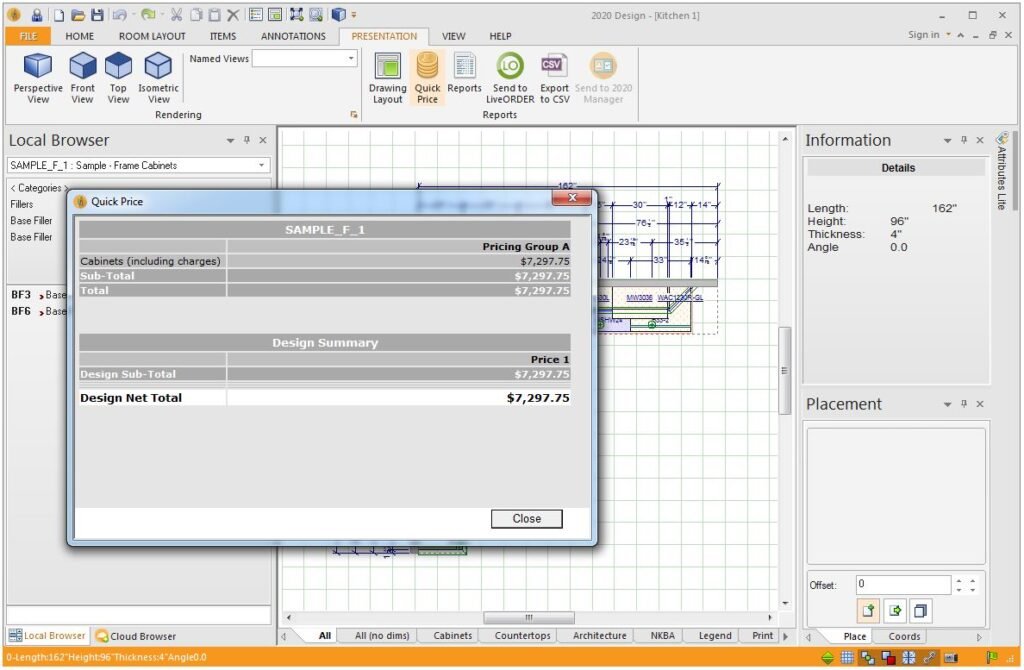
Task: Select the Countertops layer tab
Action: (x=522, y=635)
